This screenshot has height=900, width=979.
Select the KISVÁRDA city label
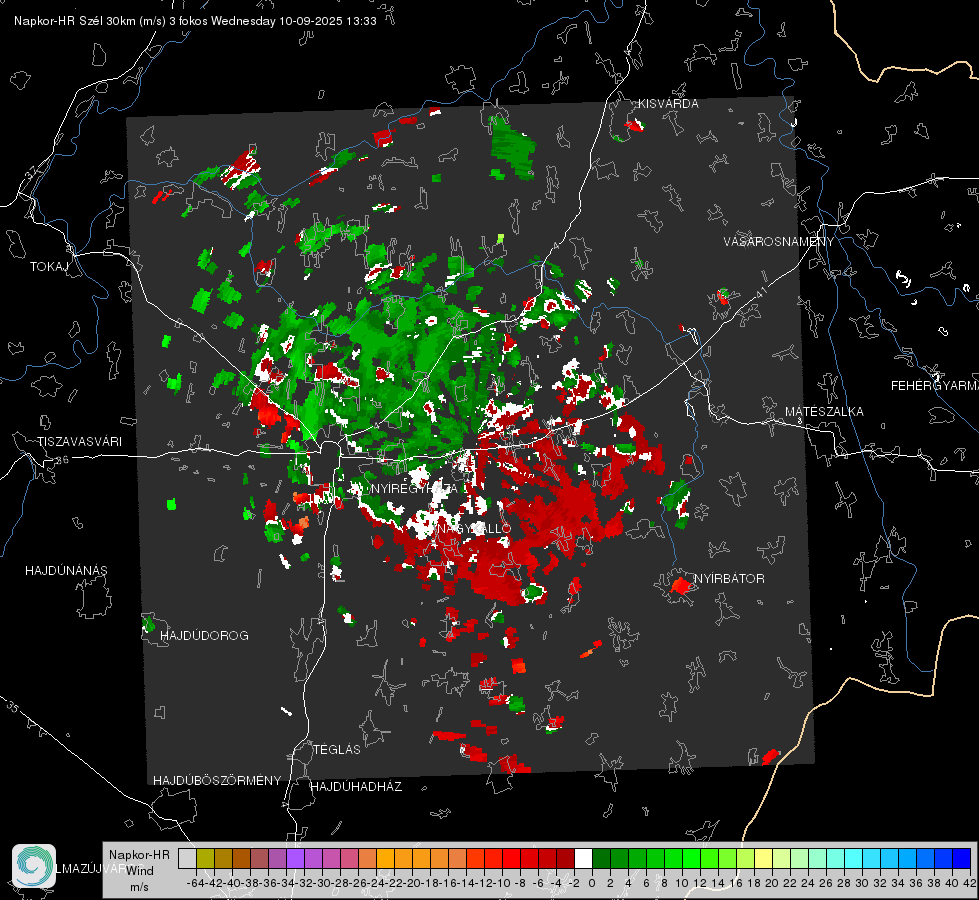coord(668,104)
